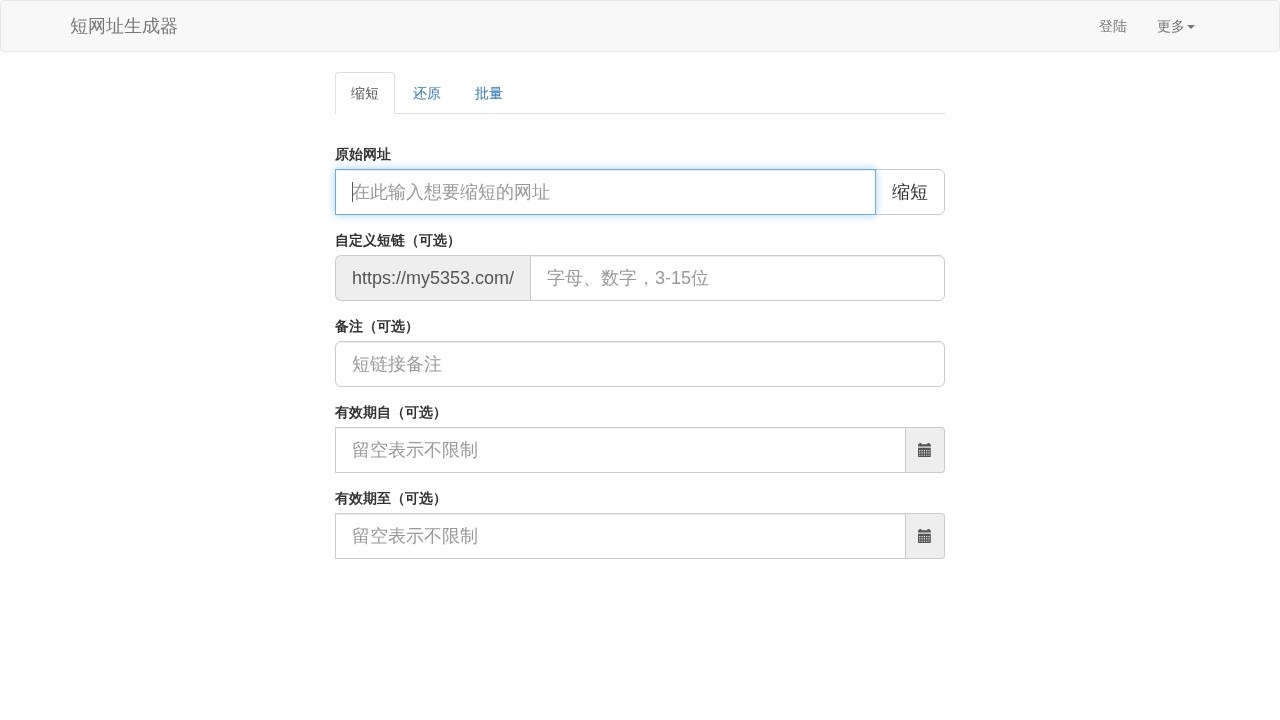The width and height of the screenshot is (1280, 720).
Task: Click the calendar icon next to 有效期至
Action: tap(924, 536)
